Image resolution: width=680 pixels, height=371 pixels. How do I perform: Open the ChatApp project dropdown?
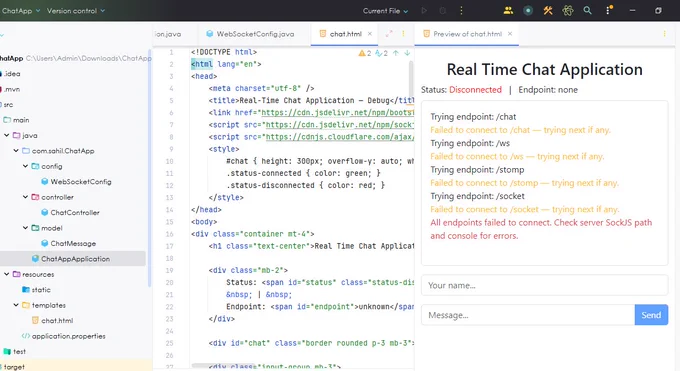tap(20, 11)
